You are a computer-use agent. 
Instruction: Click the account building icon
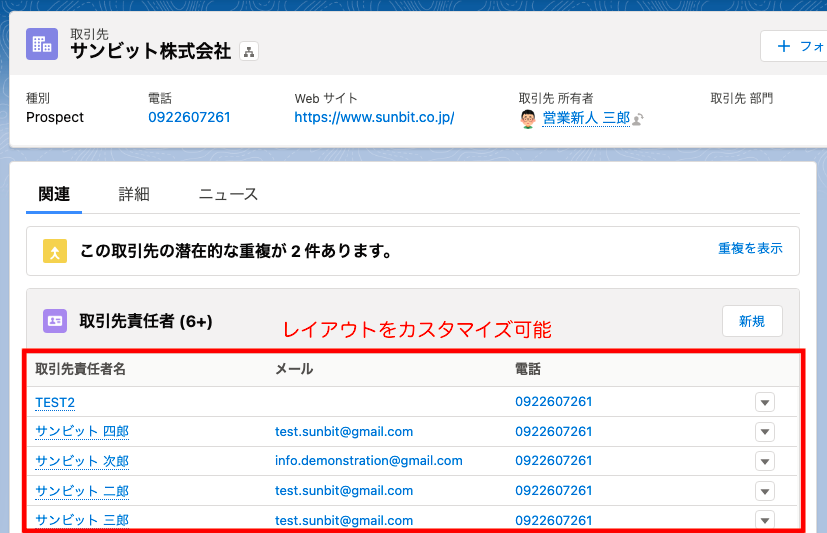tap(42, 44)
